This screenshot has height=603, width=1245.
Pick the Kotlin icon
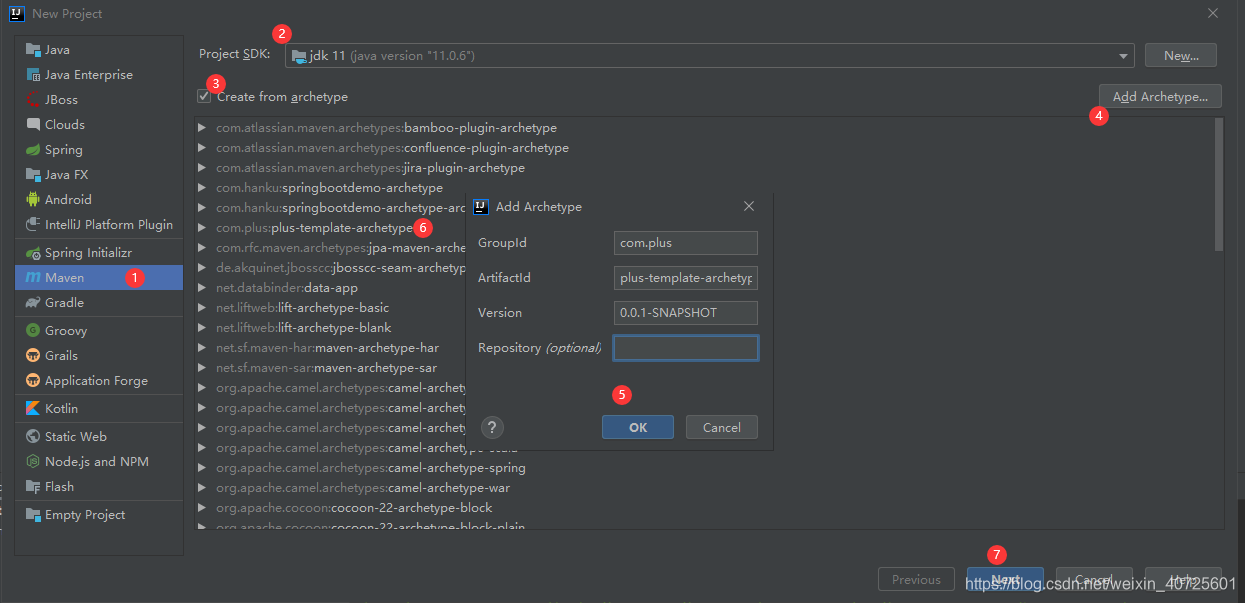point(34,409)
